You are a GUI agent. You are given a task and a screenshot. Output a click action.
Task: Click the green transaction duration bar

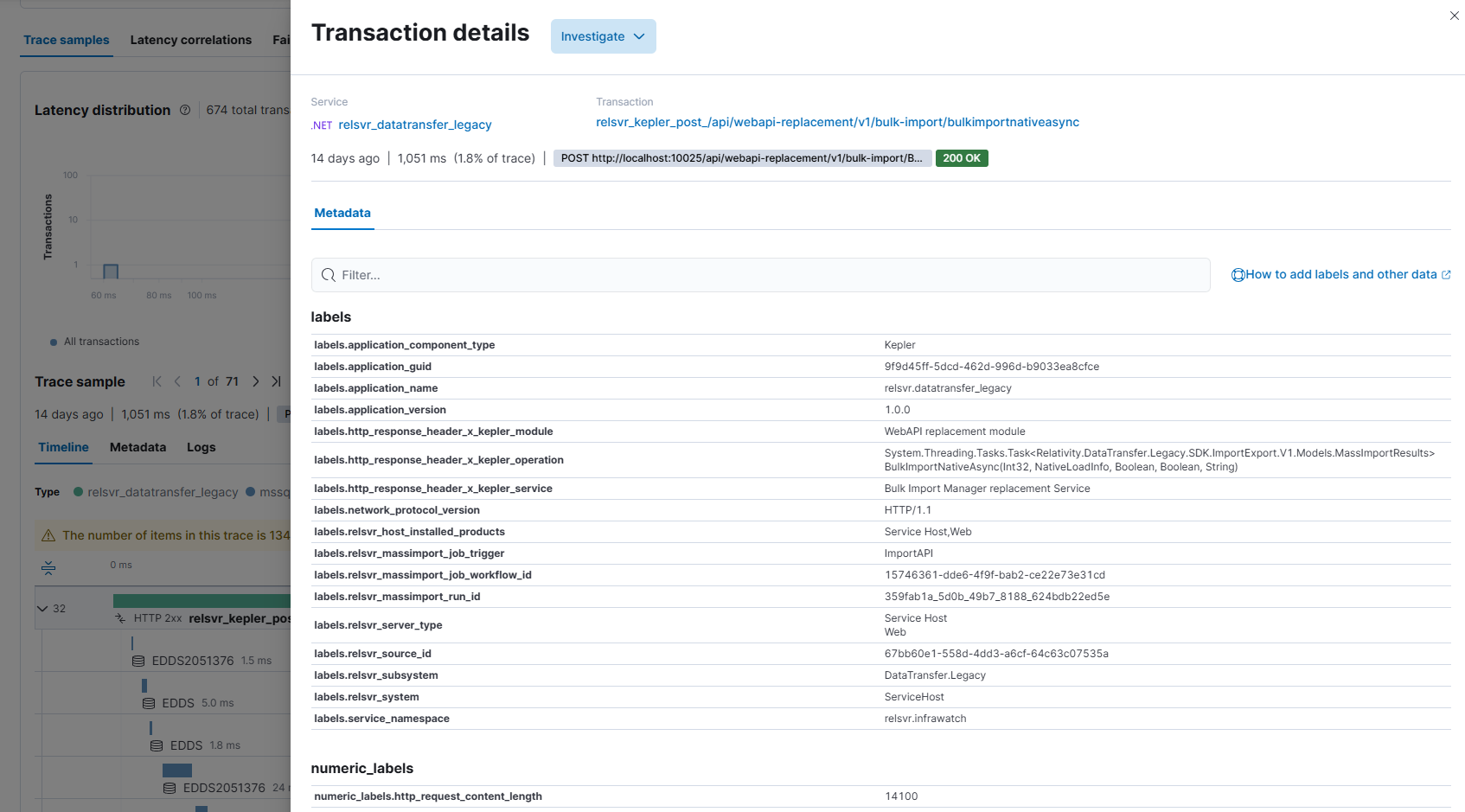click(x=202, y=600)
